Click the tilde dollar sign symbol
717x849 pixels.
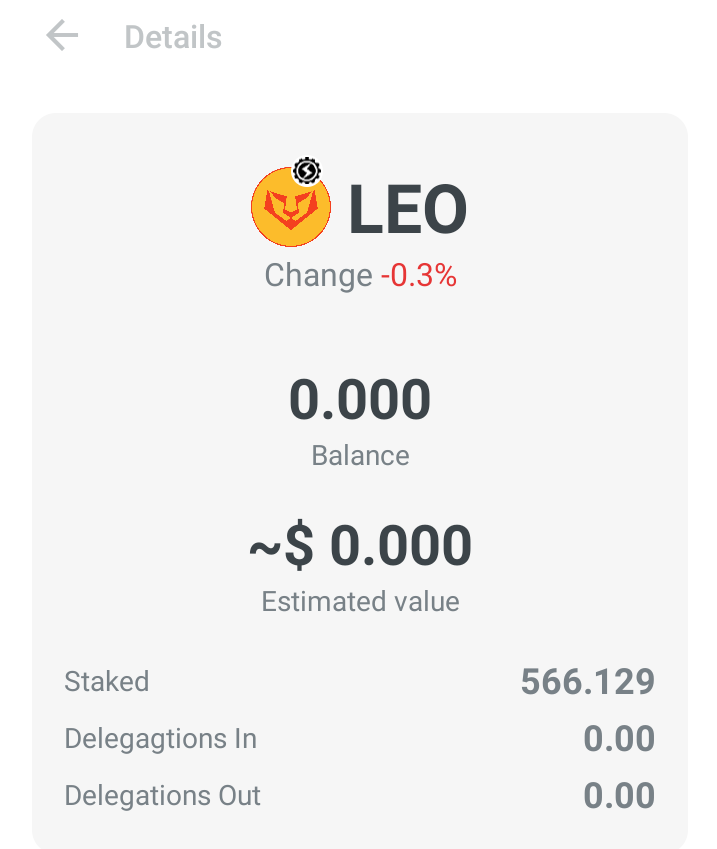[x=282, y=547]
